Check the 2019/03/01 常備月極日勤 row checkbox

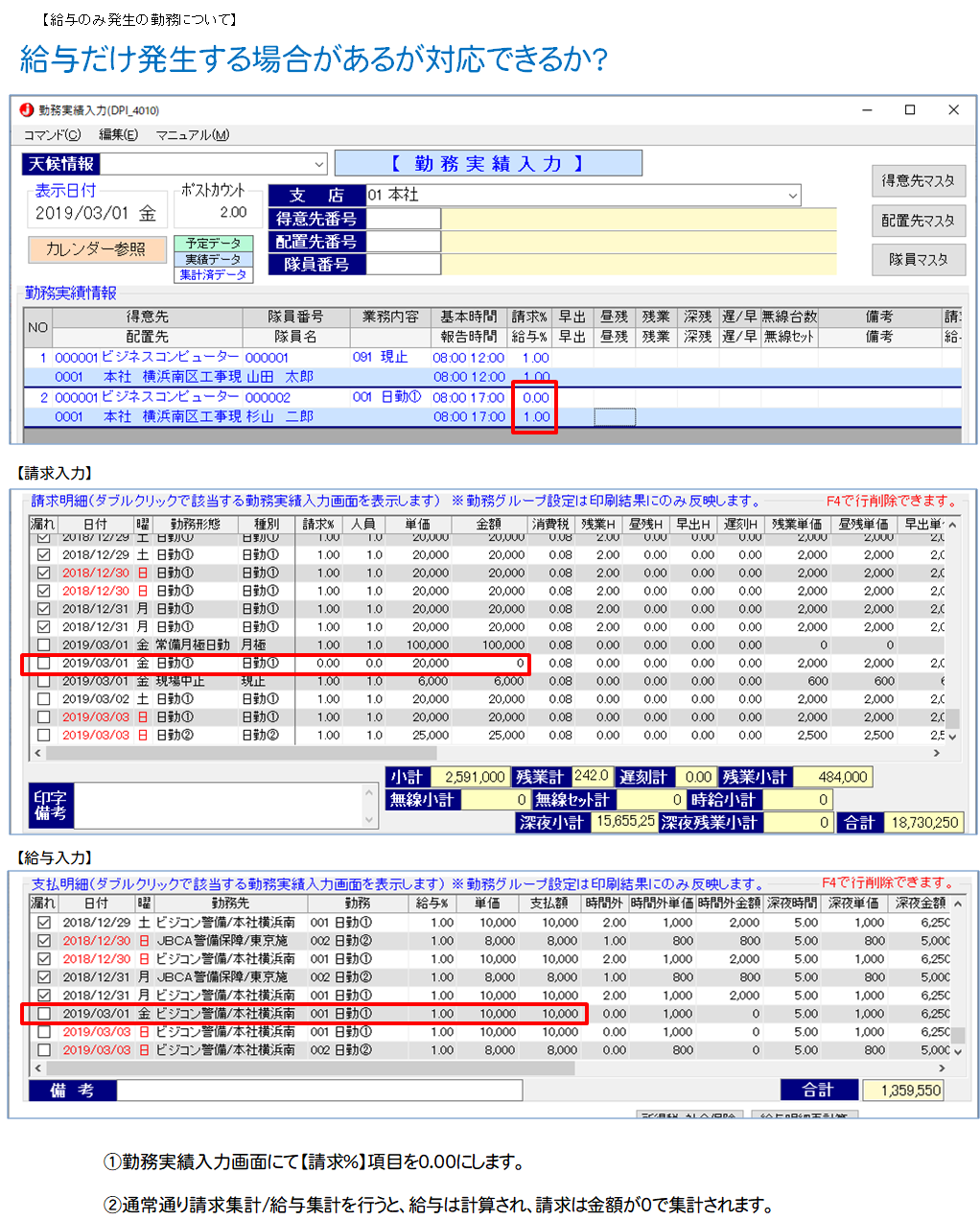[x=43, y=645]
